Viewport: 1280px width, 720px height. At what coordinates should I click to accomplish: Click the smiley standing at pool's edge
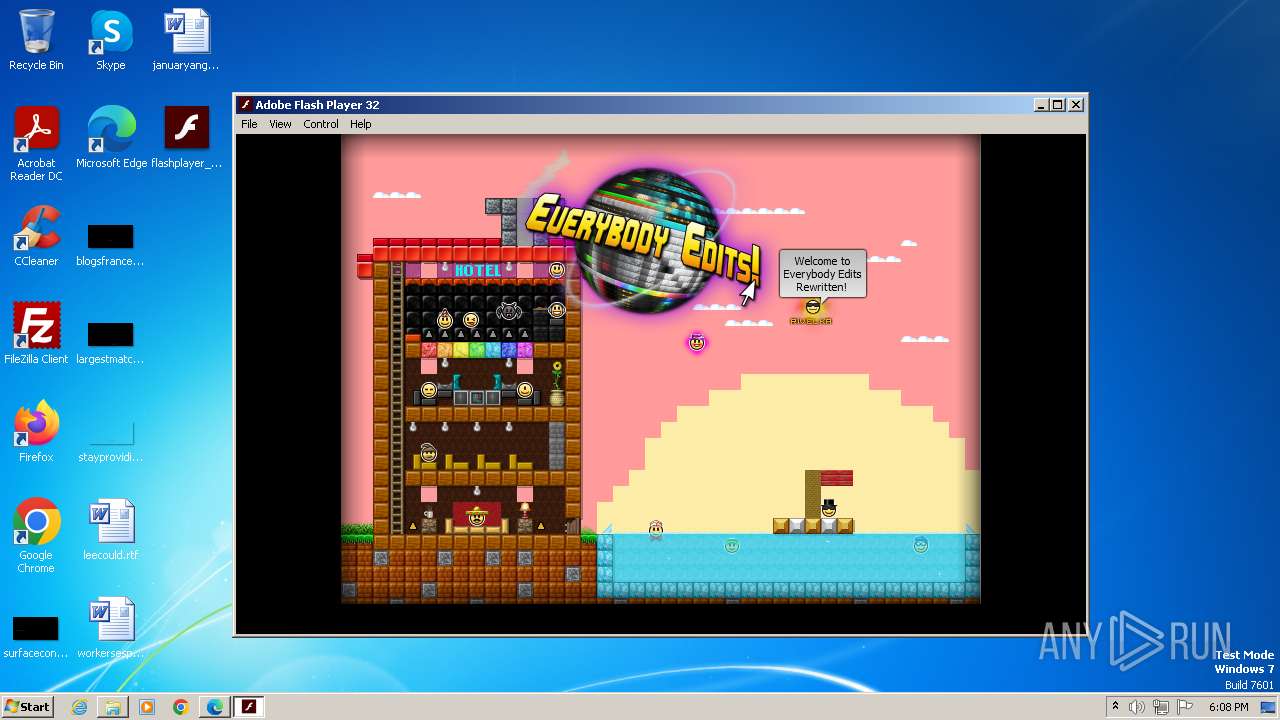pyautogui.click(x=656, y=528)
